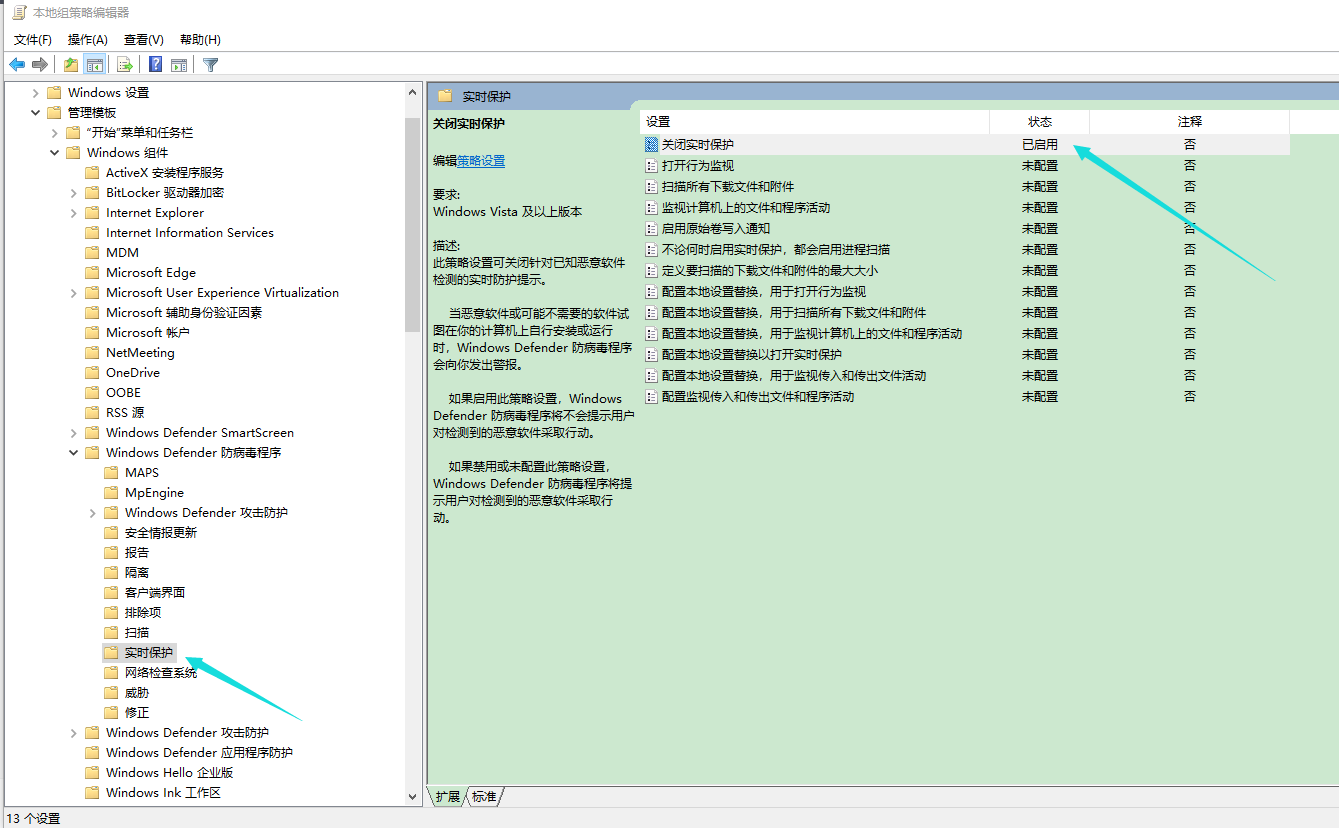Image resolution: width=1339 pixels, height=828 pixels.
Task: Select 配置本地设置替换以打开实时保护
Action: coord(752,355)
